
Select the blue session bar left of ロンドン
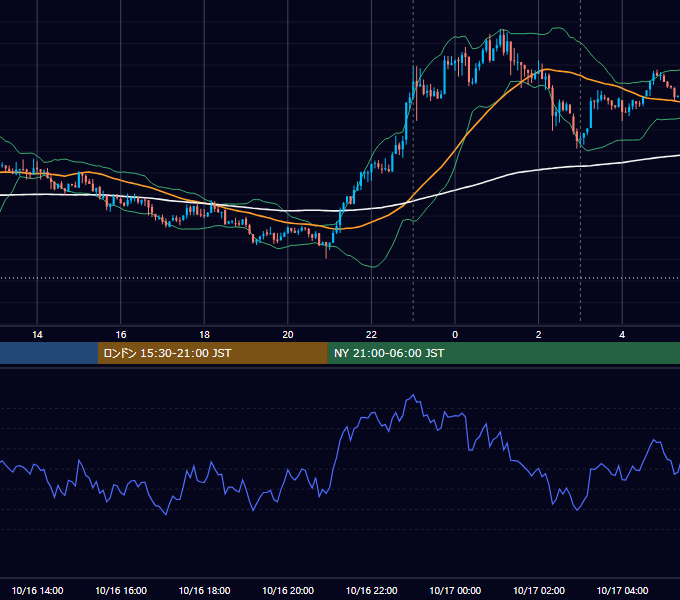coord(49,353)
